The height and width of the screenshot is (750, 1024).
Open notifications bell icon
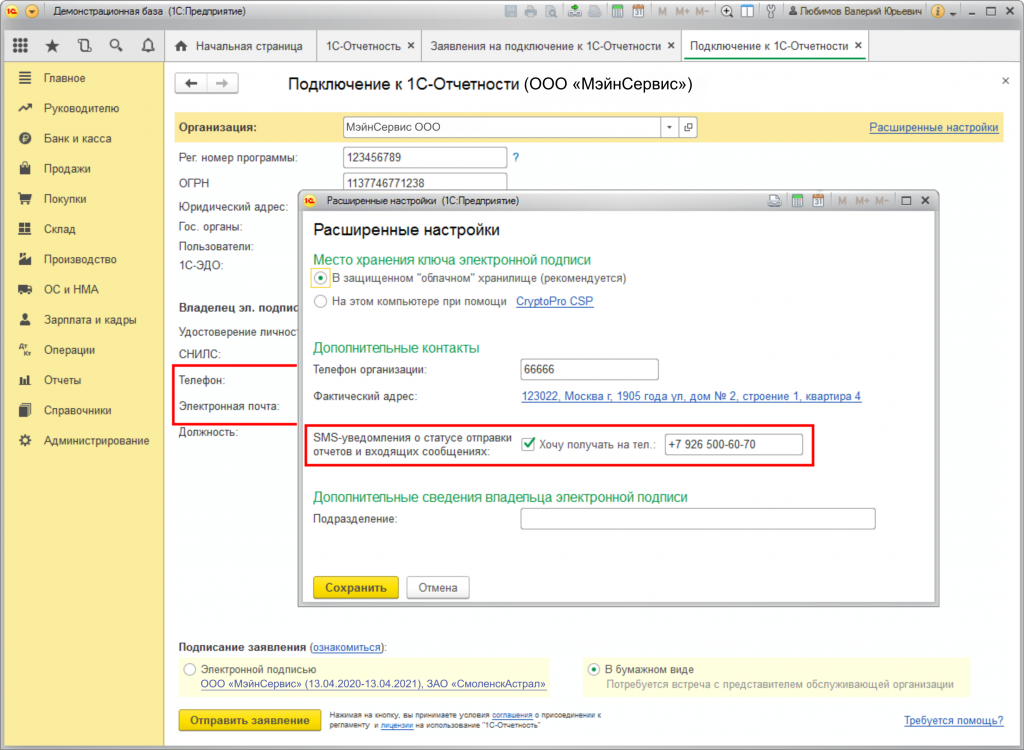[148, 46]
